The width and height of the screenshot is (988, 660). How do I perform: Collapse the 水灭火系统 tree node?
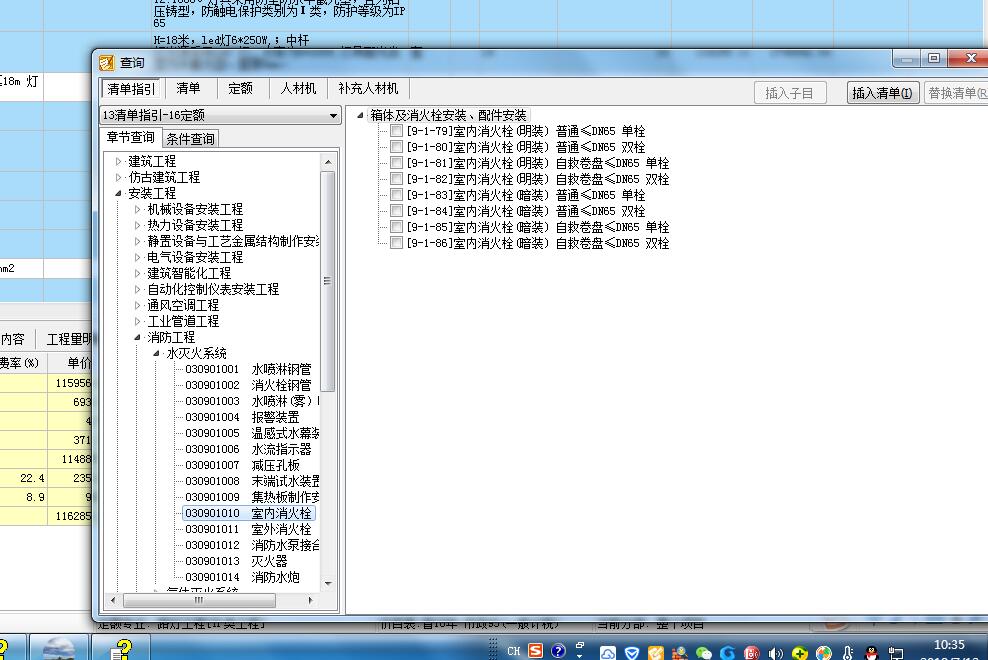tap(156, 353)
